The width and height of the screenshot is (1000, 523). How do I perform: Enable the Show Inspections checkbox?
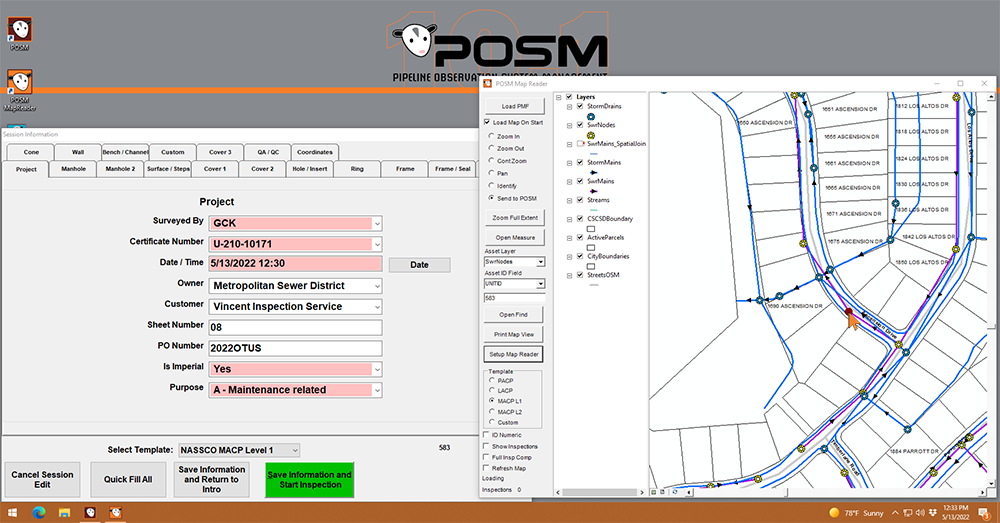(486, 446)
